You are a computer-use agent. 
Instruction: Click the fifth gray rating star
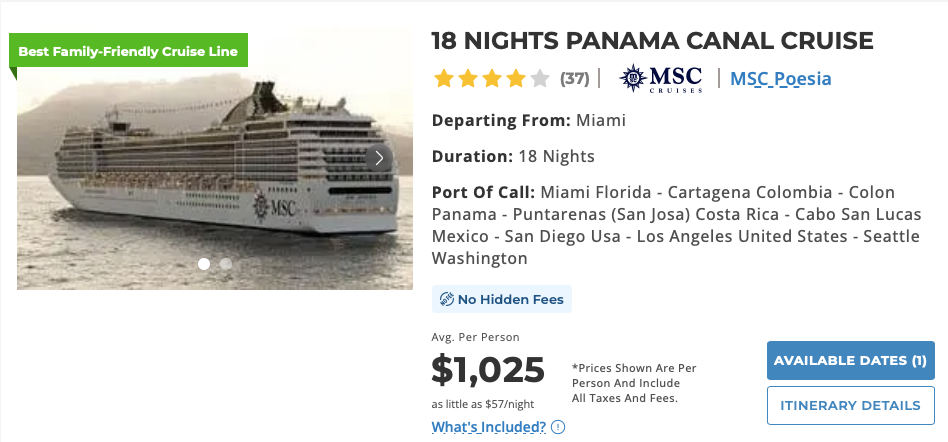coord(540,78)
